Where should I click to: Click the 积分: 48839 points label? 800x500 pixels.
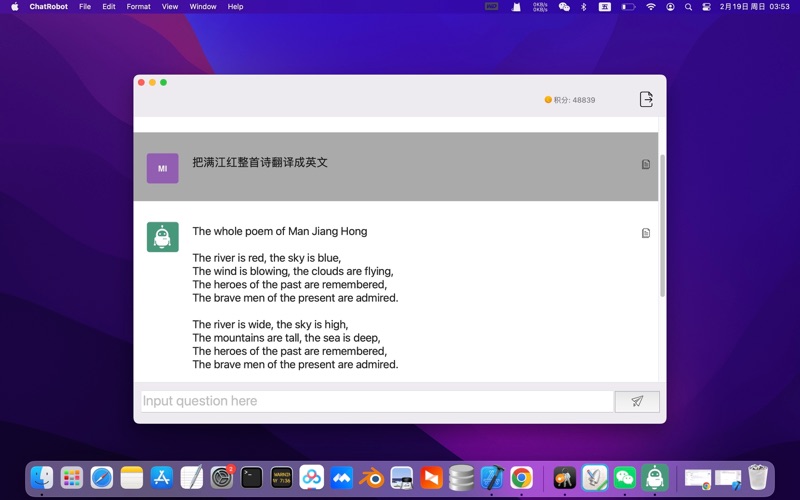click(574, 100)
